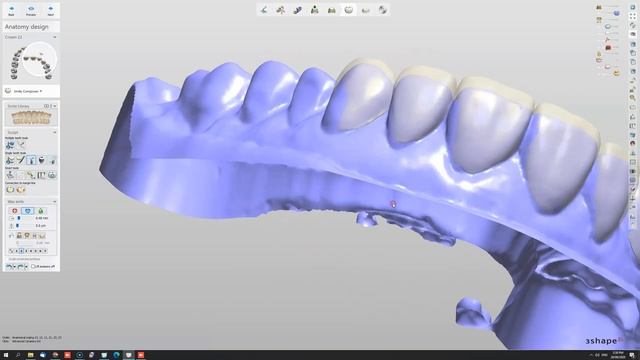
Task: Open the undo history dropdown arrow
Action: tap(14, 267)
